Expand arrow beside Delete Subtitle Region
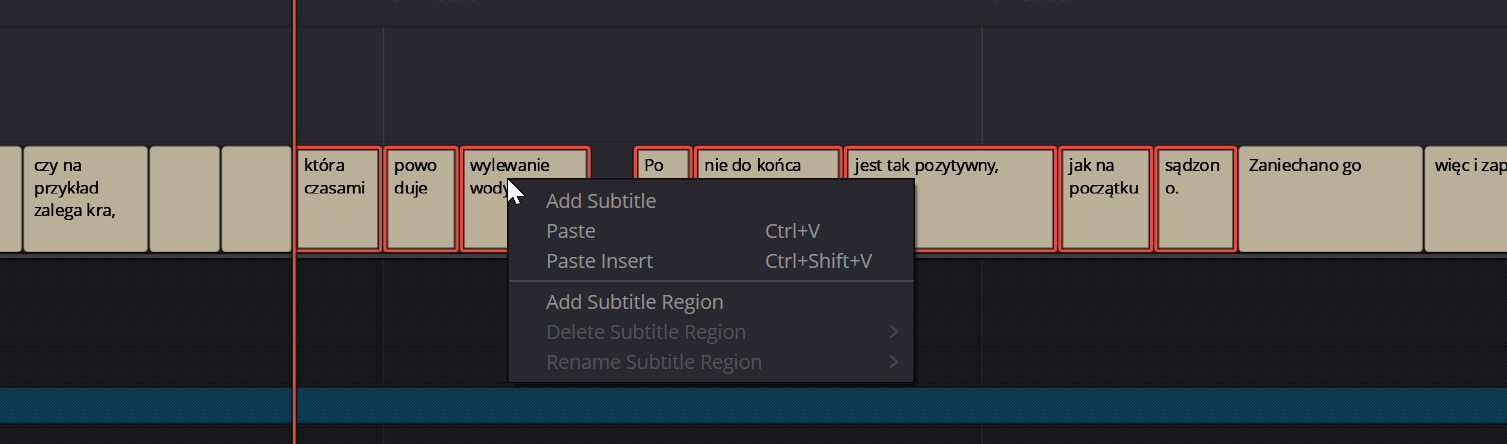The height and width of the screenshot is (444, 1507). coord(893,332)
